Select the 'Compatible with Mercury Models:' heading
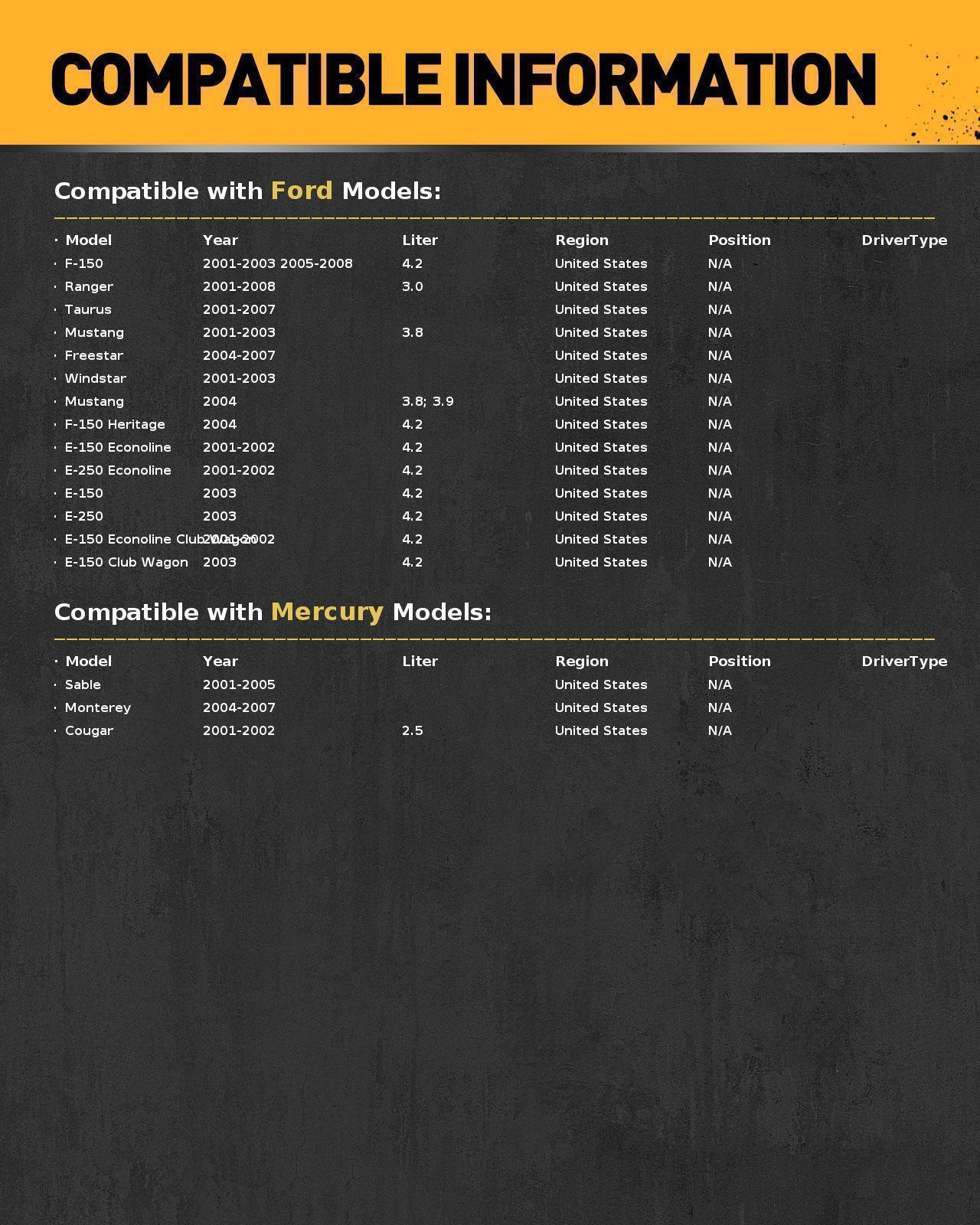The width and height of the screenshot is (980, 1225). [273, 612]
